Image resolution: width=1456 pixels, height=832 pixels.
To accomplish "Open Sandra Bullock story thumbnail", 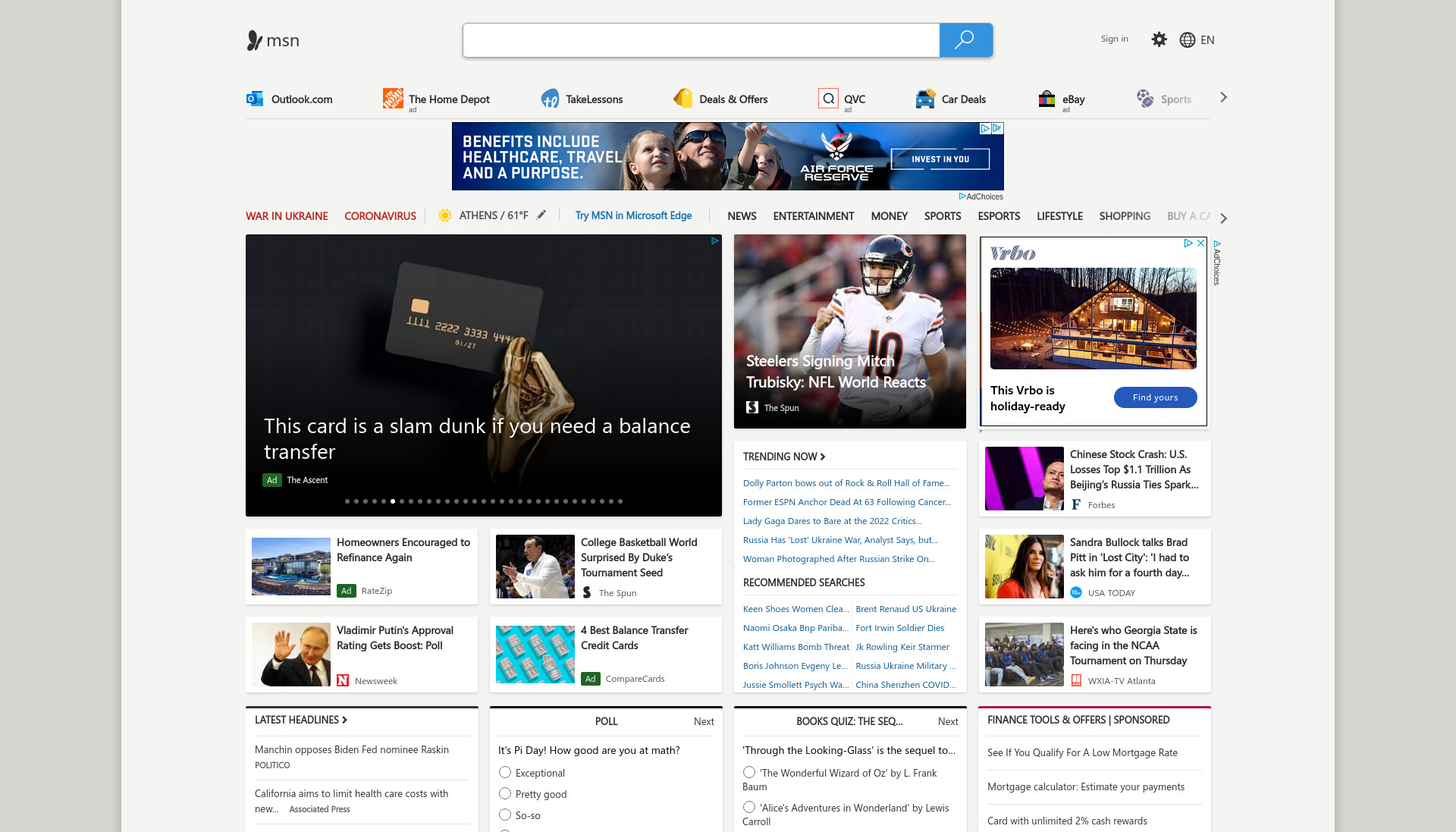I will click(1025, 567).
